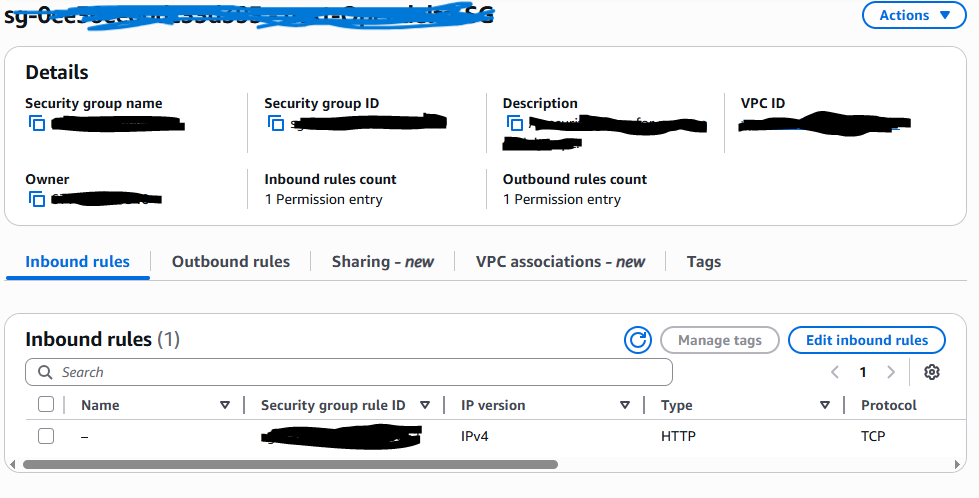979x498 pixels.
Task: Copy the Security group ID value
Action: pos(276,124)
